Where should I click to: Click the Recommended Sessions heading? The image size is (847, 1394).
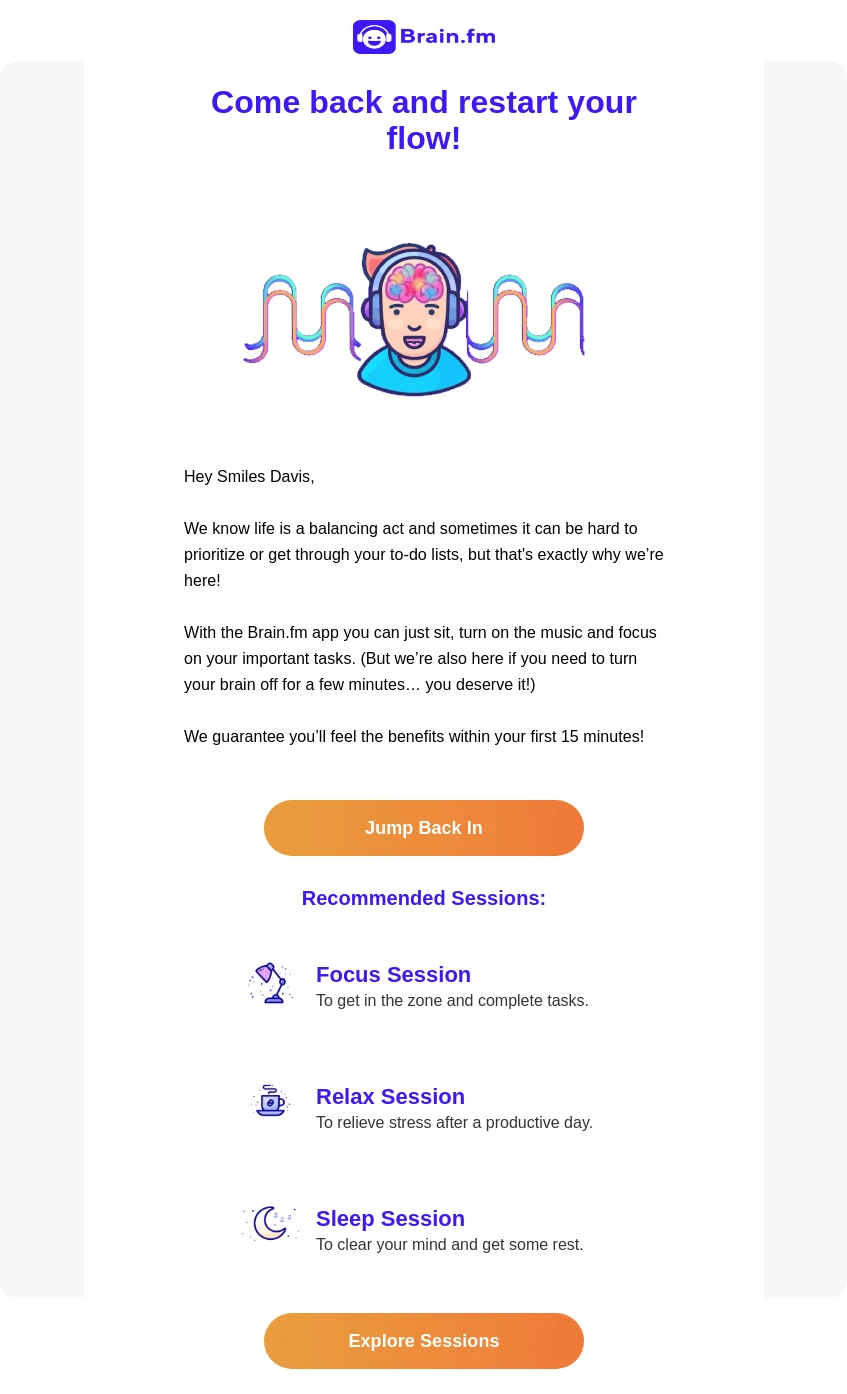[423, 898]
